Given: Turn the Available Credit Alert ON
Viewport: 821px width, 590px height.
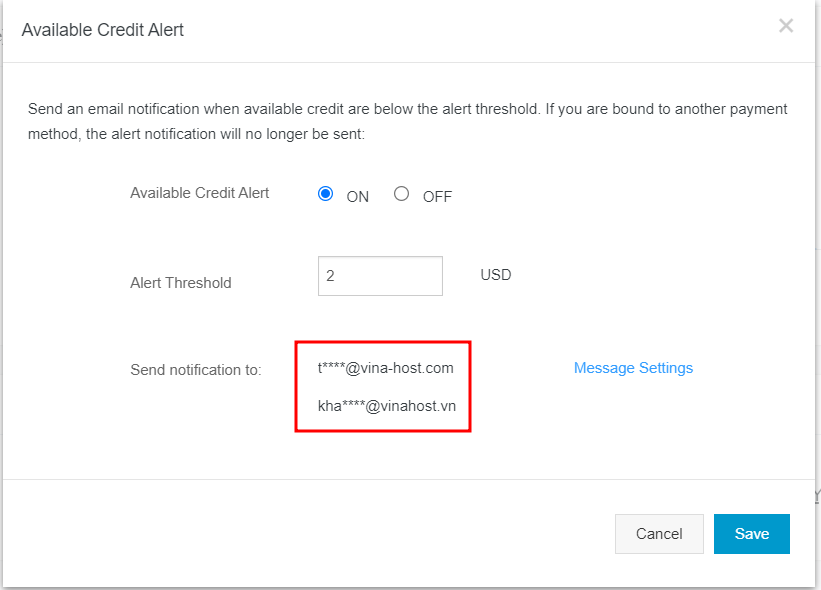Looking at the screenshot, I should [325, 194].
